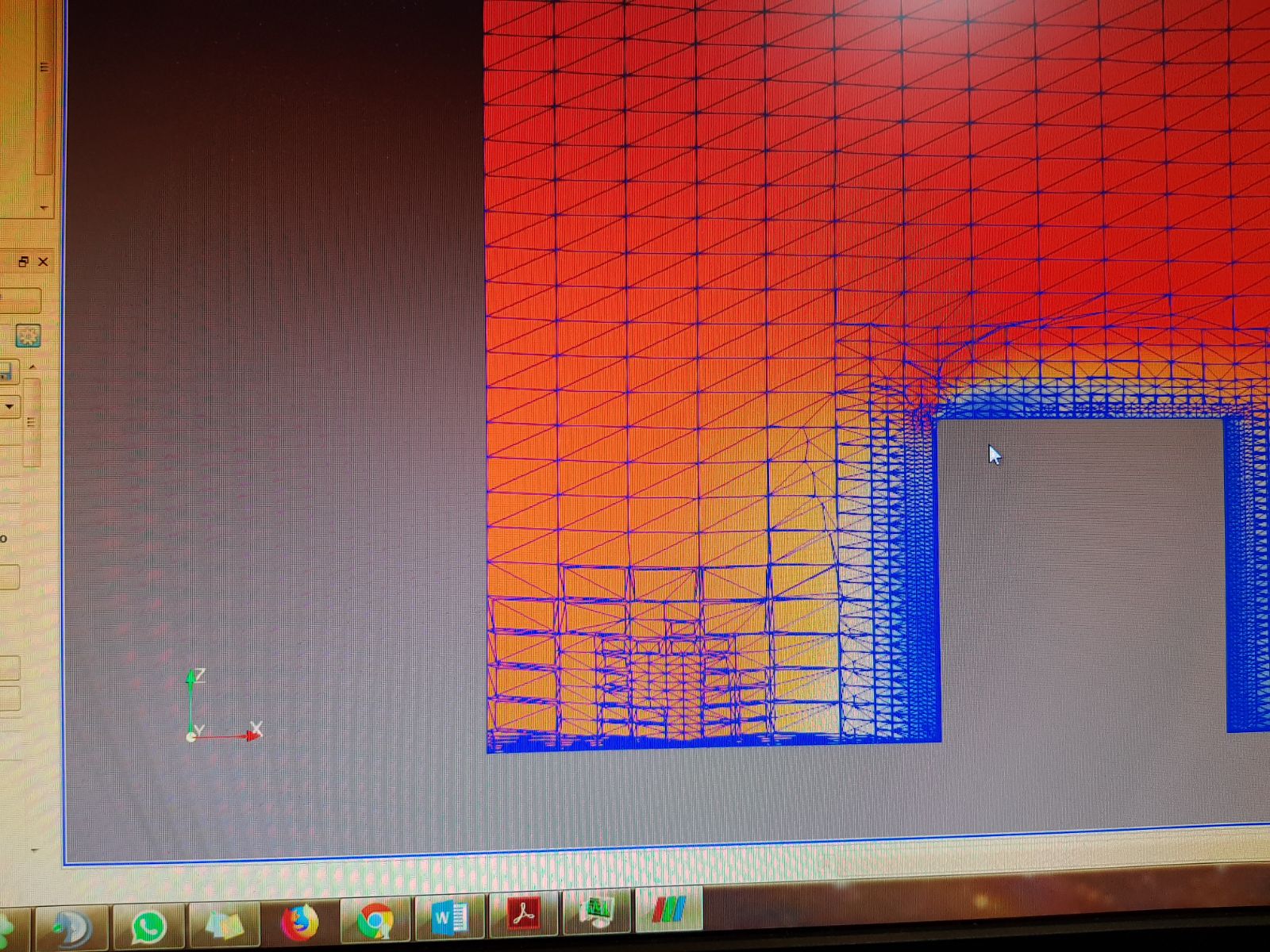The image size is (1270, 952).
Task: Open Adobe Acrobat Reader taskbar icon
Action: tap(524, 915)
